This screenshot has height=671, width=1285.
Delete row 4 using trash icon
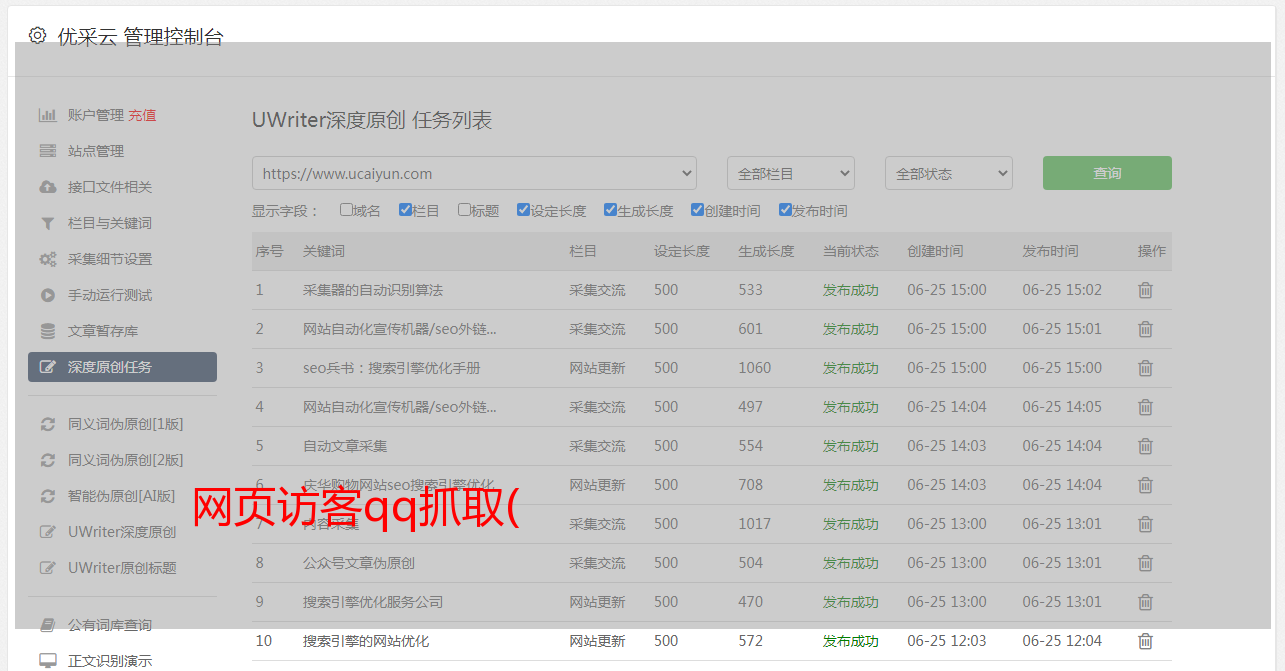[1146, 407]
